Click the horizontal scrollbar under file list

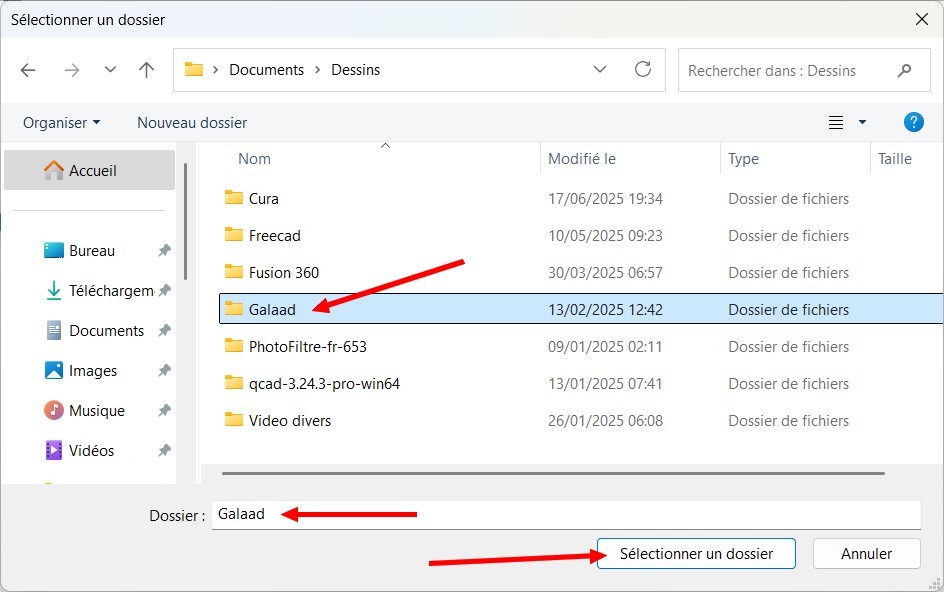coord(553,473)
